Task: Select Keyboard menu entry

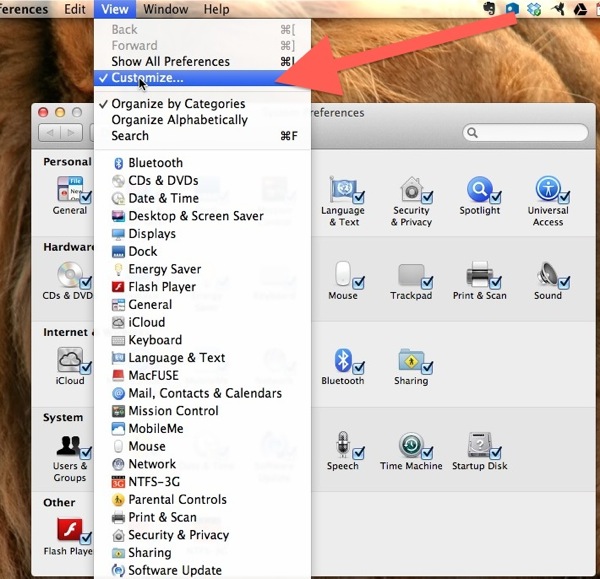Action: (202, 340)
